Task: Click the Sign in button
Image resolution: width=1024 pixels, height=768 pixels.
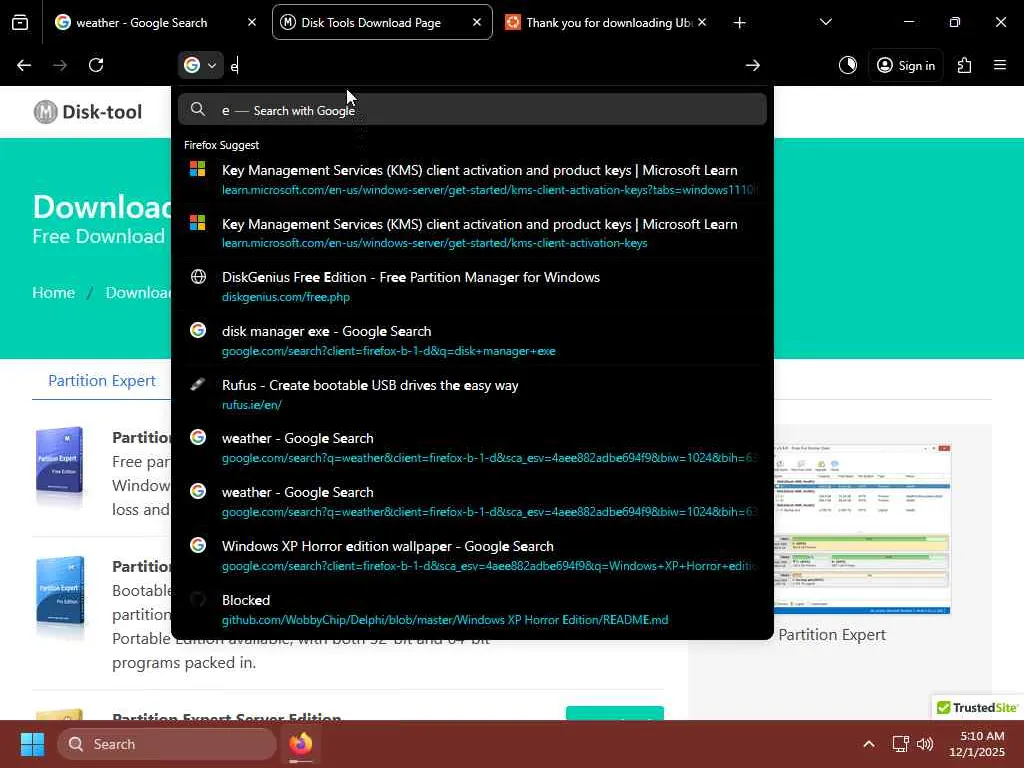Action: (x=906, y=65)
